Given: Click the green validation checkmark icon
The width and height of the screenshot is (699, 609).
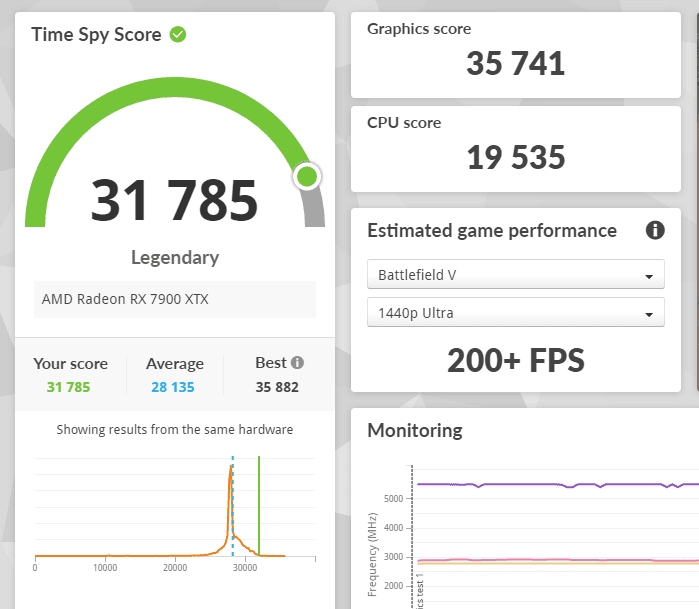Looking at the screenshot, I should pyautogui.click(x=177, y=34).
